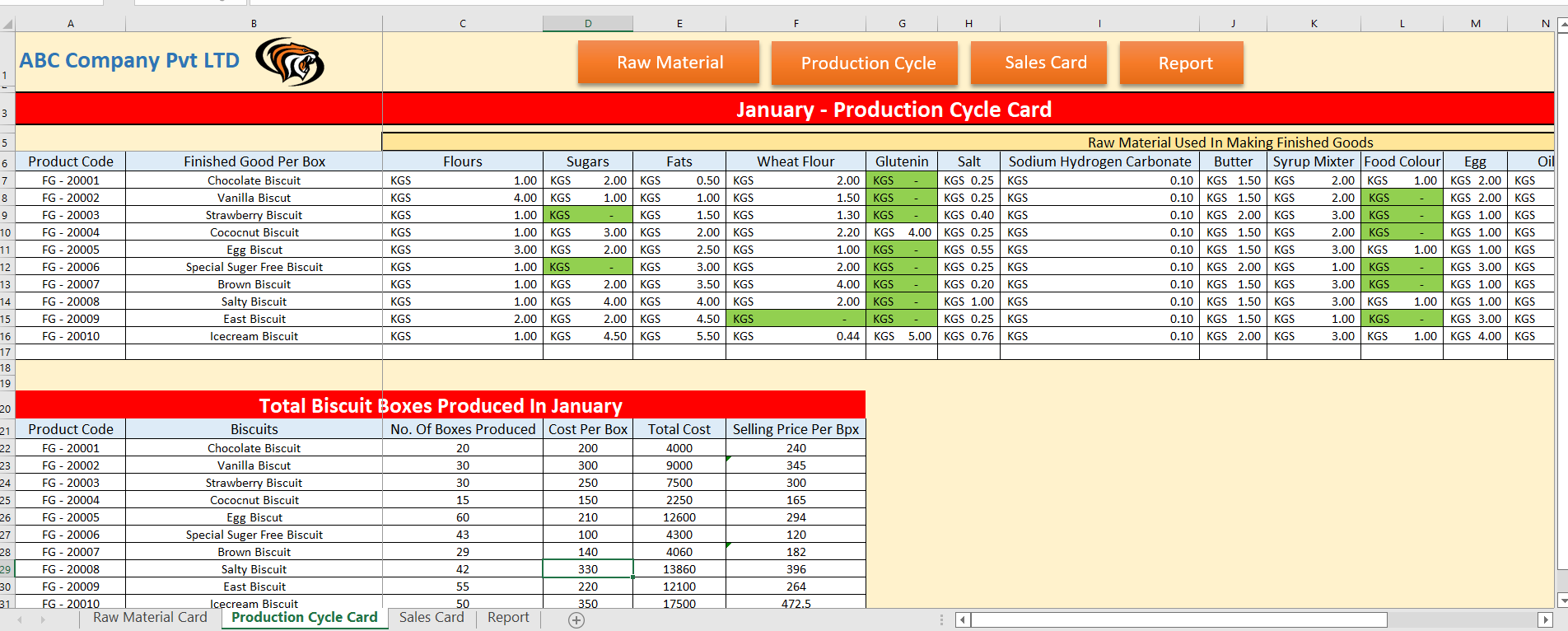Screen dimensions: 1568x631
Task: Click the tab bar split handle dots
Action: pyautogui.click(x=941, y=619)
